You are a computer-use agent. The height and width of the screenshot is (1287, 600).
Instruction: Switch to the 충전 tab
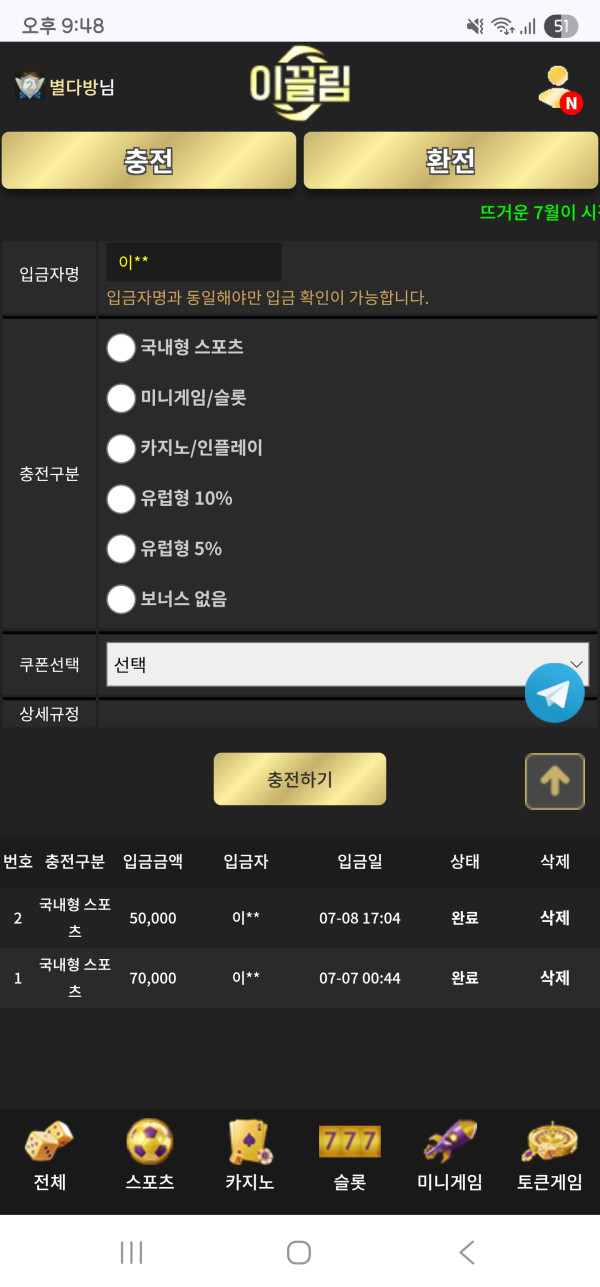[149, 161]
